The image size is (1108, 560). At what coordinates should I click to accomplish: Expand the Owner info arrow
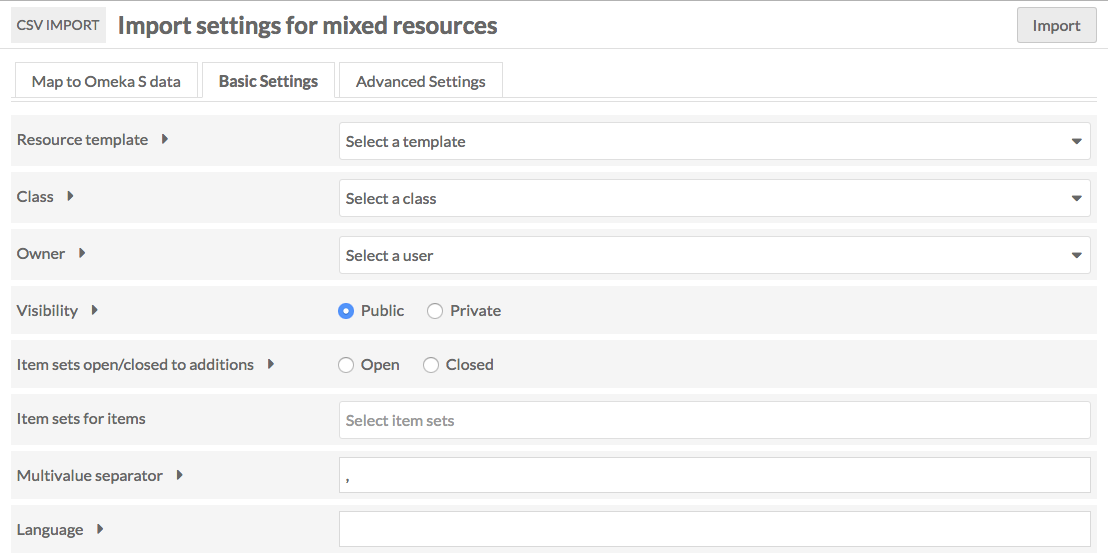coord(82,253)
